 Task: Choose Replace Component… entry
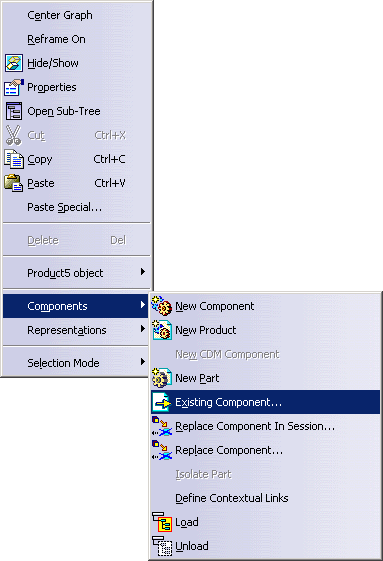point(265,450)
